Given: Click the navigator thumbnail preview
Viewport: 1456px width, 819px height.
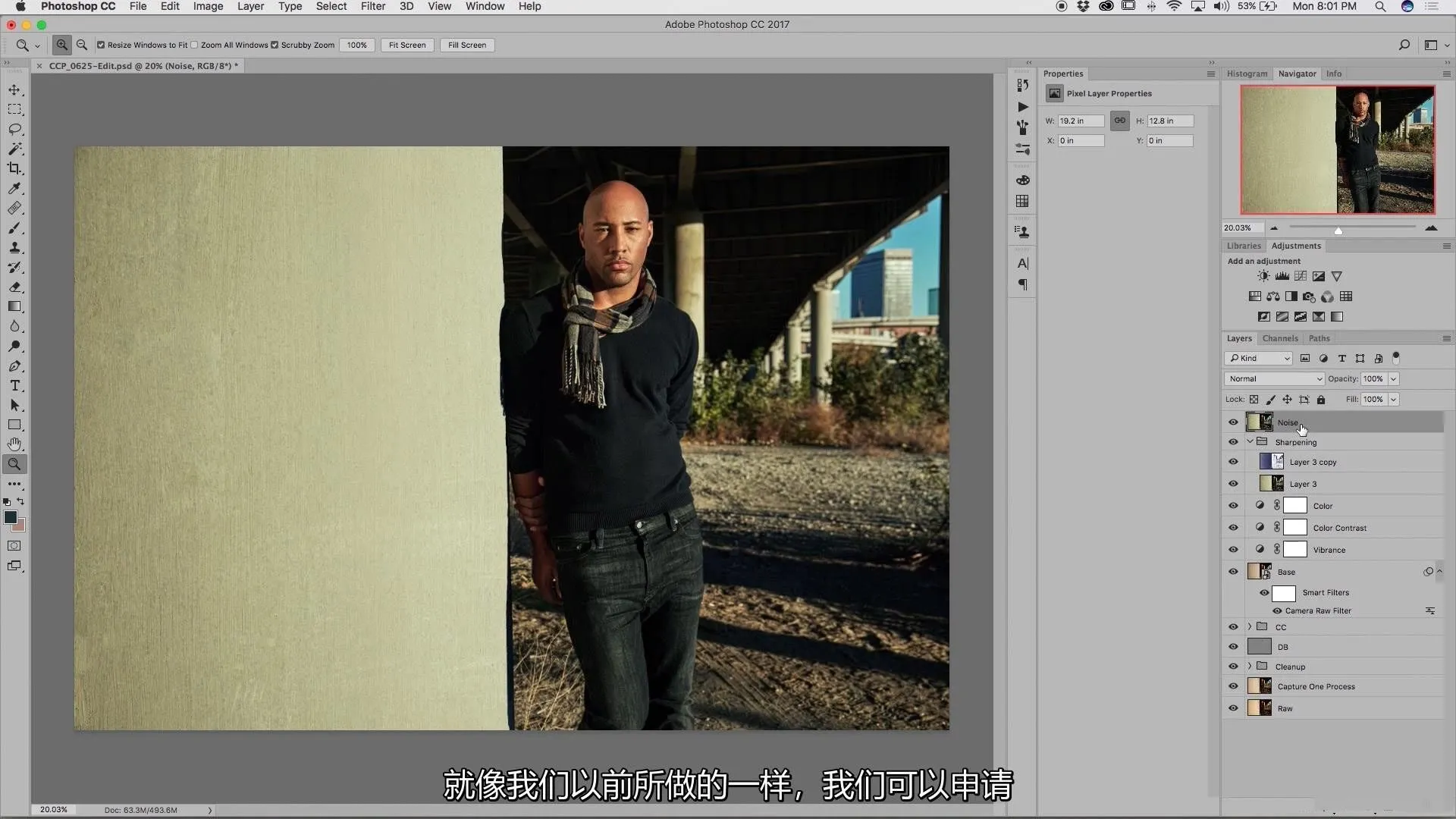Looking at the screenshot, I should click(1338, 150).
